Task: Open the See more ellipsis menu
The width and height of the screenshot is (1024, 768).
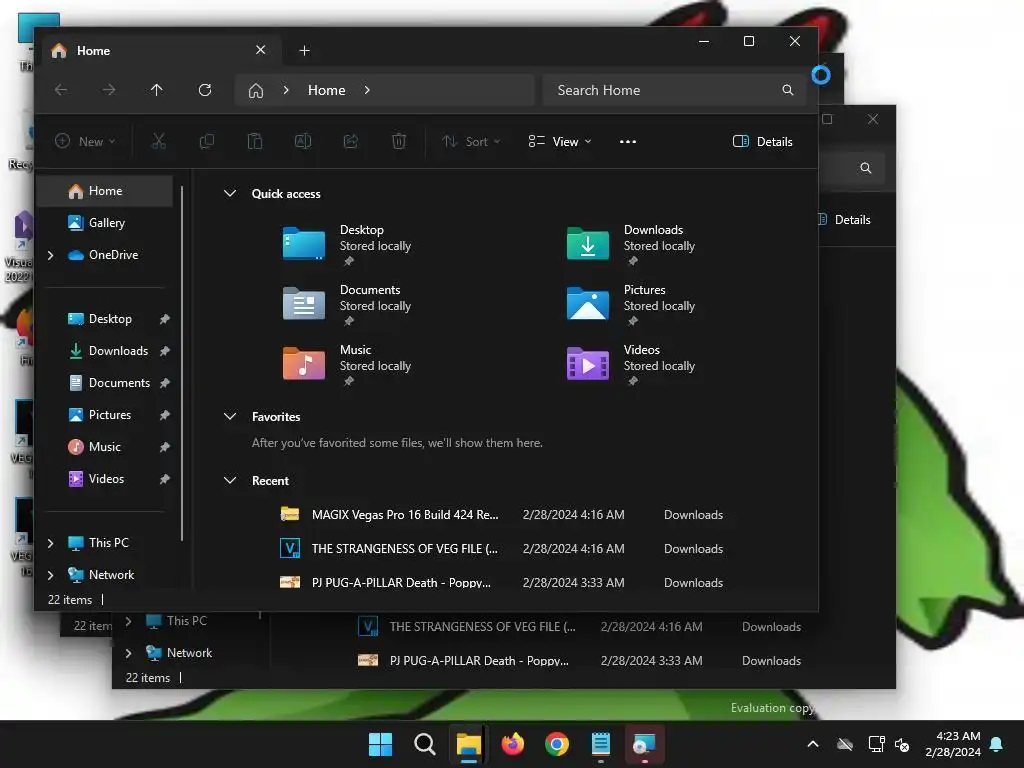Action: (628, 141)
